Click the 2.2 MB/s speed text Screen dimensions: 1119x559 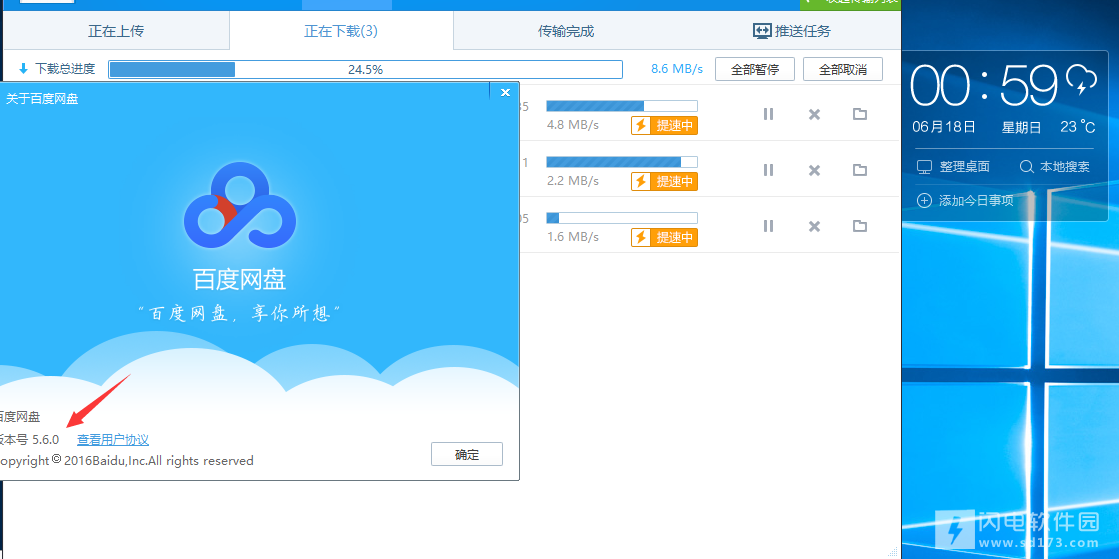coord(572,181)
